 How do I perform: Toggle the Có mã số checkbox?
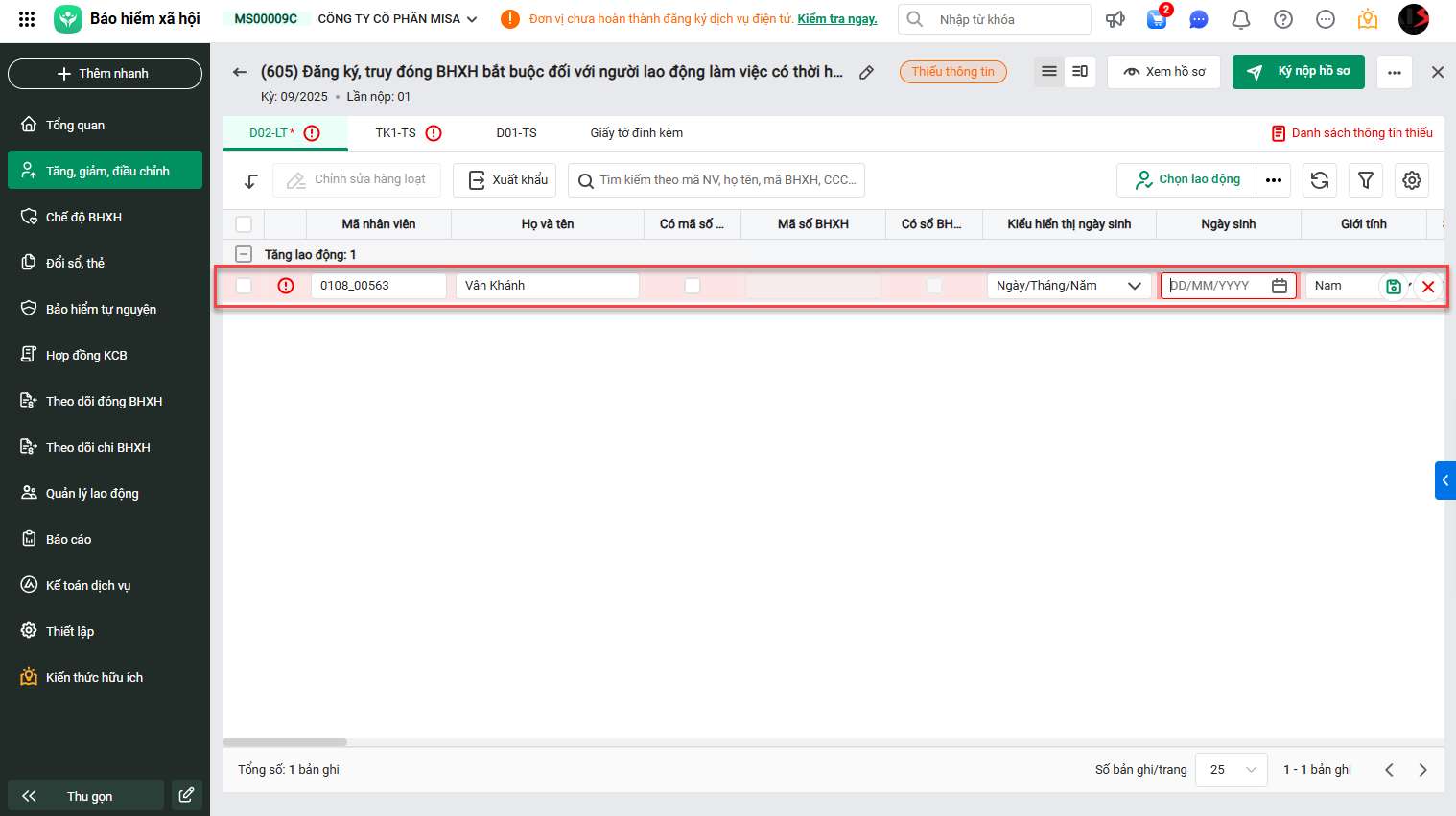point(693,286)
